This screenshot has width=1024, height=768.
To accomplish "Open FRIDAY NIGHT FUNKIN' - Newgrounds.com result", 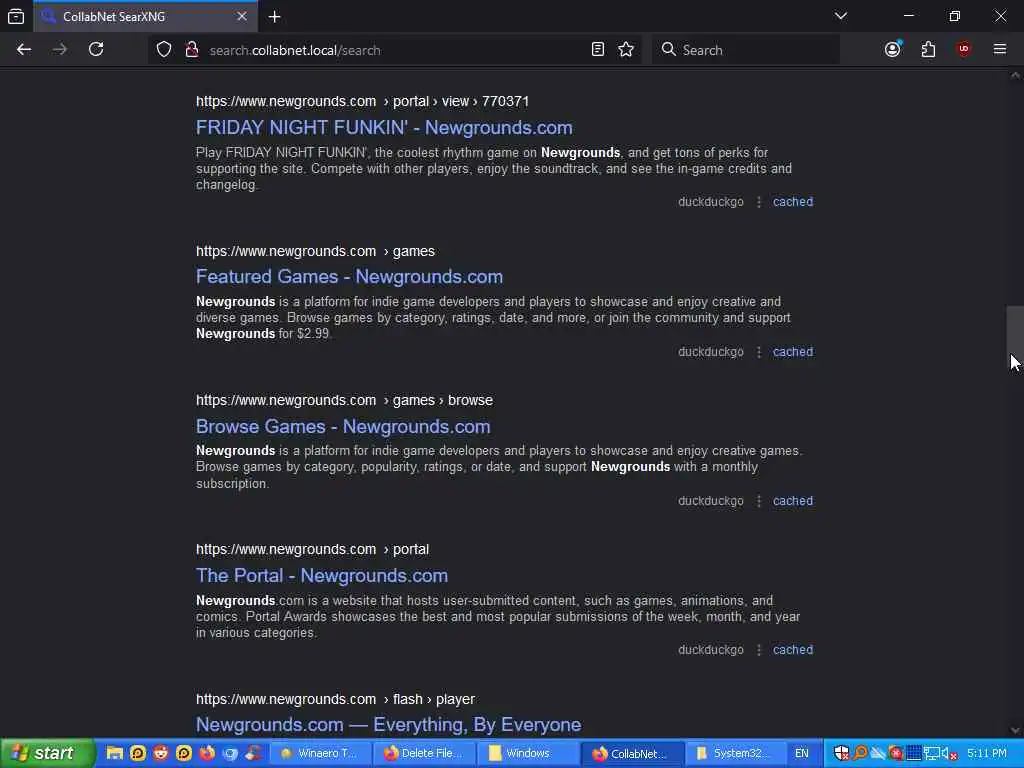I will coord(384,127).
